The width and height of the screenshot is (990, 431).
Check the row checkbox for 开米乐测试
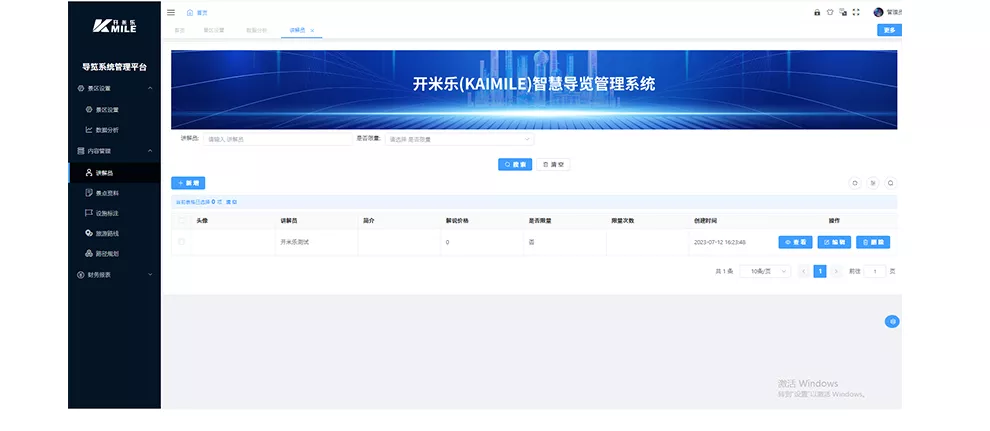182,242
